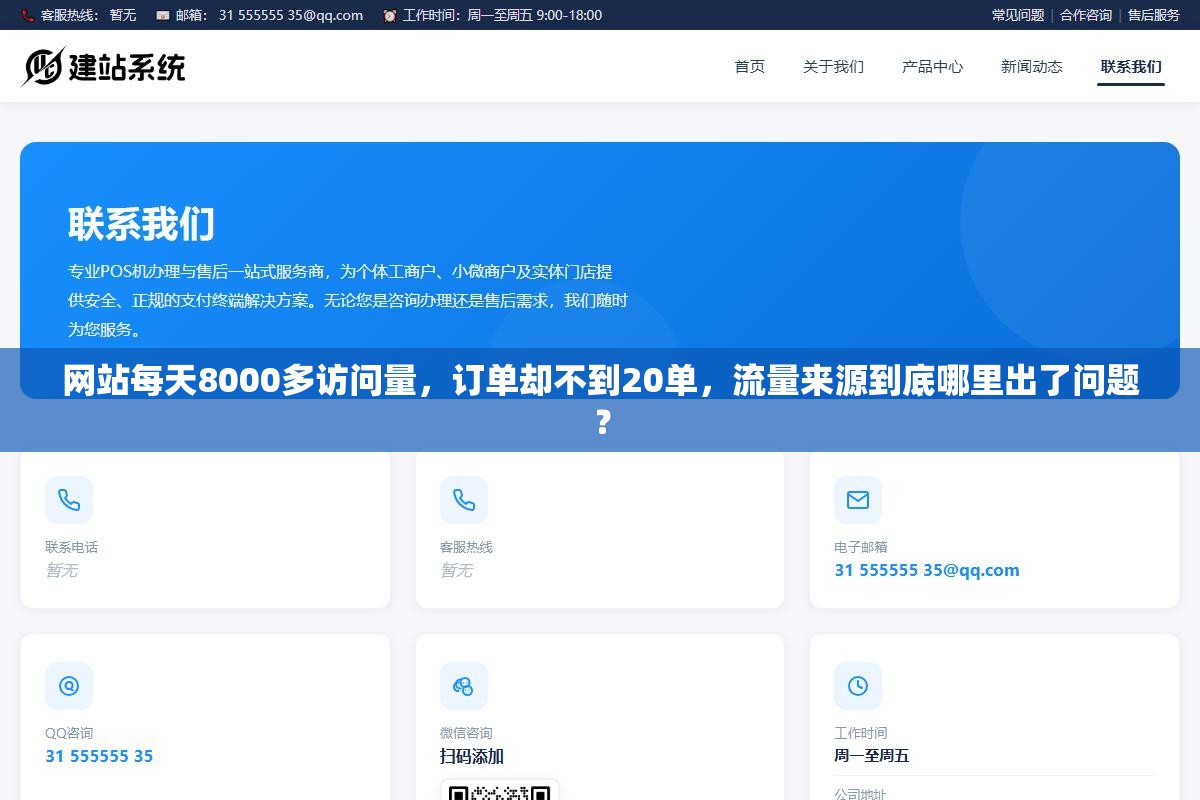Image resolution: width=1200 pixels, height=800 pixels.
Task: Click 暂无 under 客服热线 card
Action: 456,570
